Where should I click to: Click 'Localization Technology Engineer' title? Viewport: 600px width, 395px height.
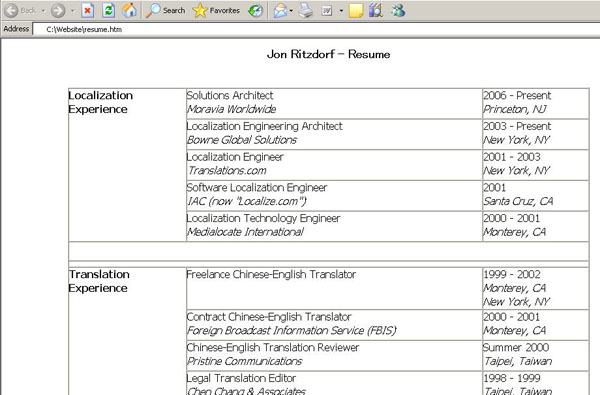[263, 218]
